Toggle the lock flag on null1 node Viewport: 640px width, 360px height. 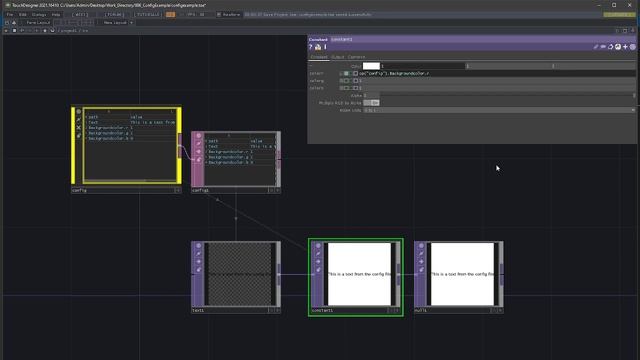(x=421, y=270)
